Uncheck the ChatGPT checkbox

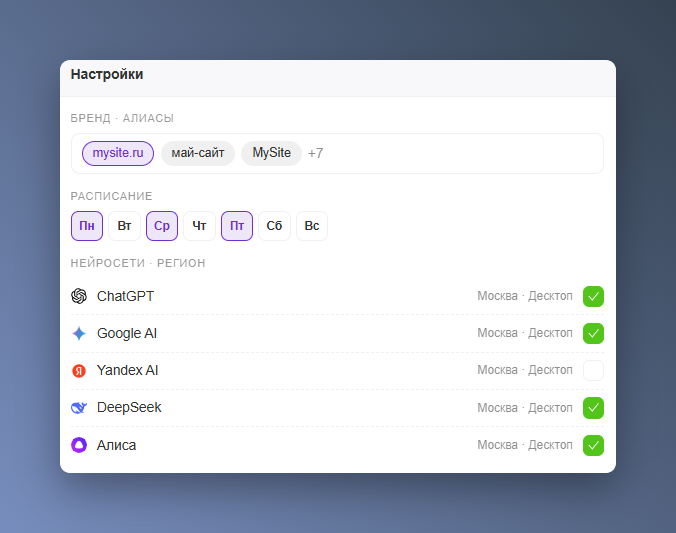pos(593,296)
